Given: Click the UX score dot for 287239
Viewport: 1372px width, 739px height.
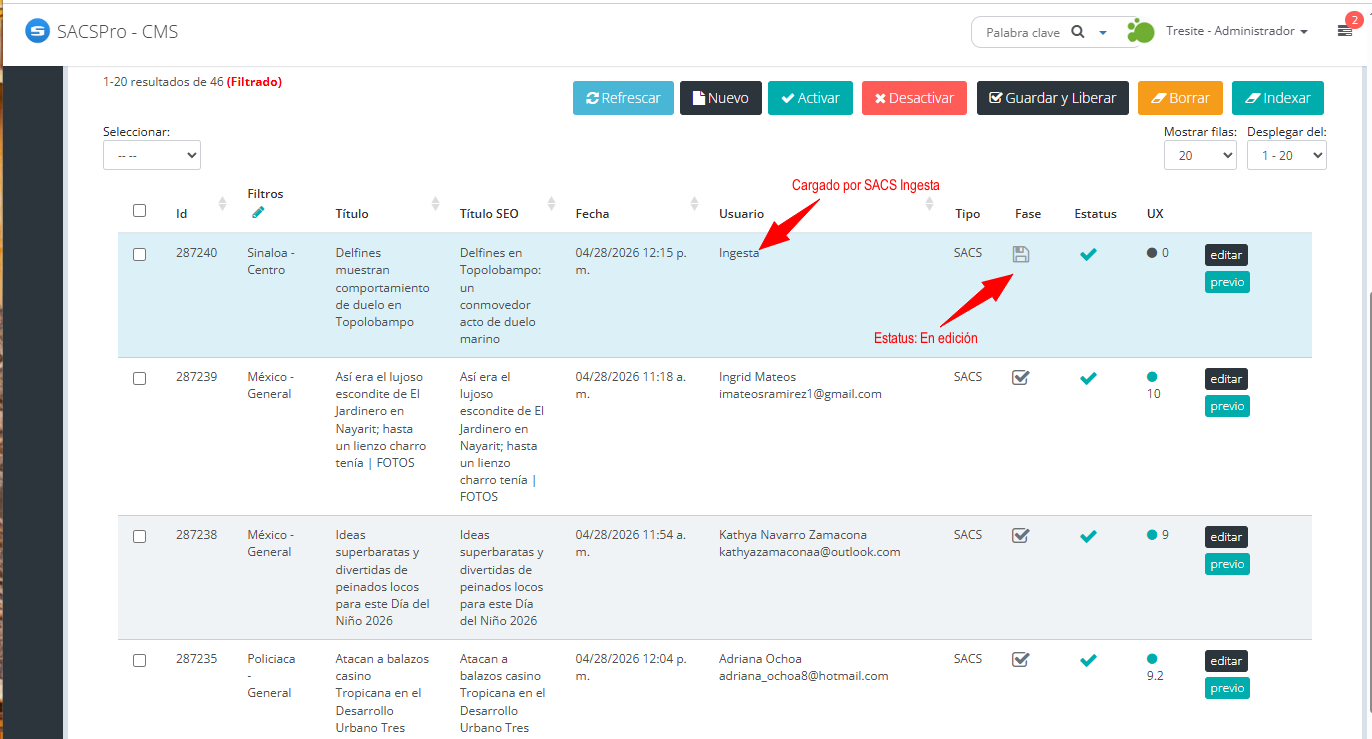Looking at the screenshot, I should pyautogui.click(x=1152, y=377).
